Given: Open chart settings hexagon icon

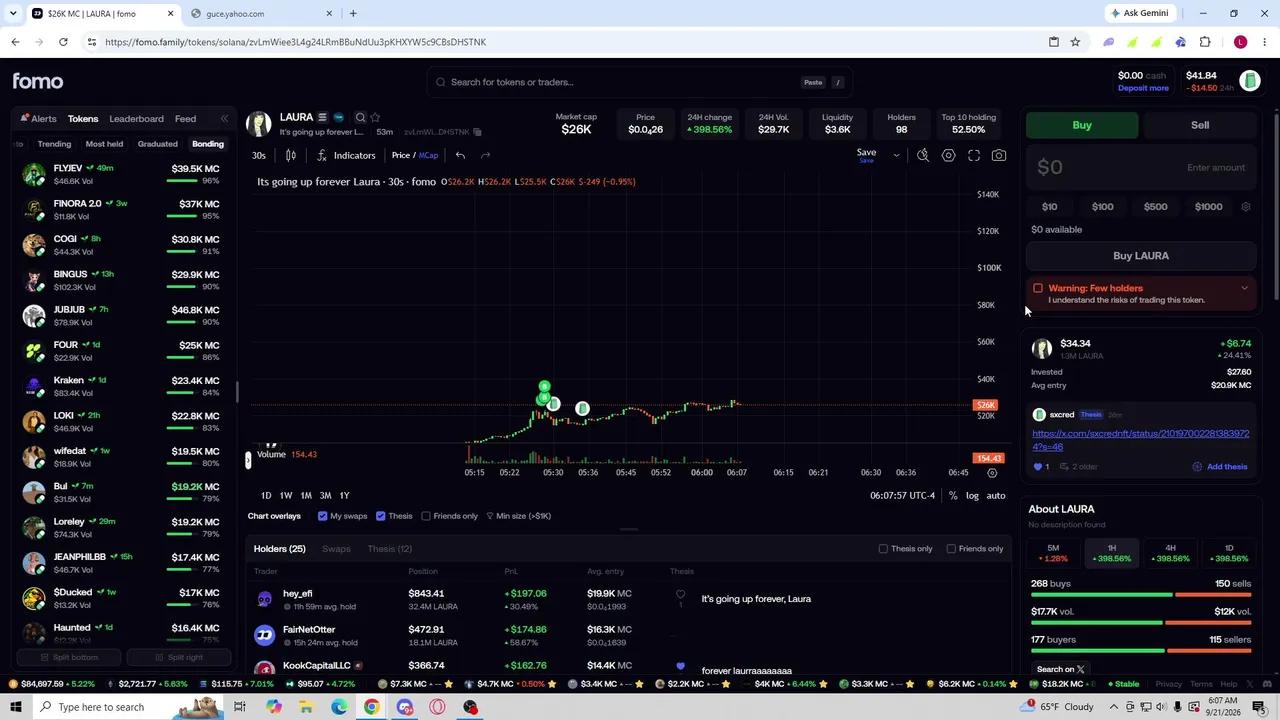Looking at the screenshot, I should 948,155.
